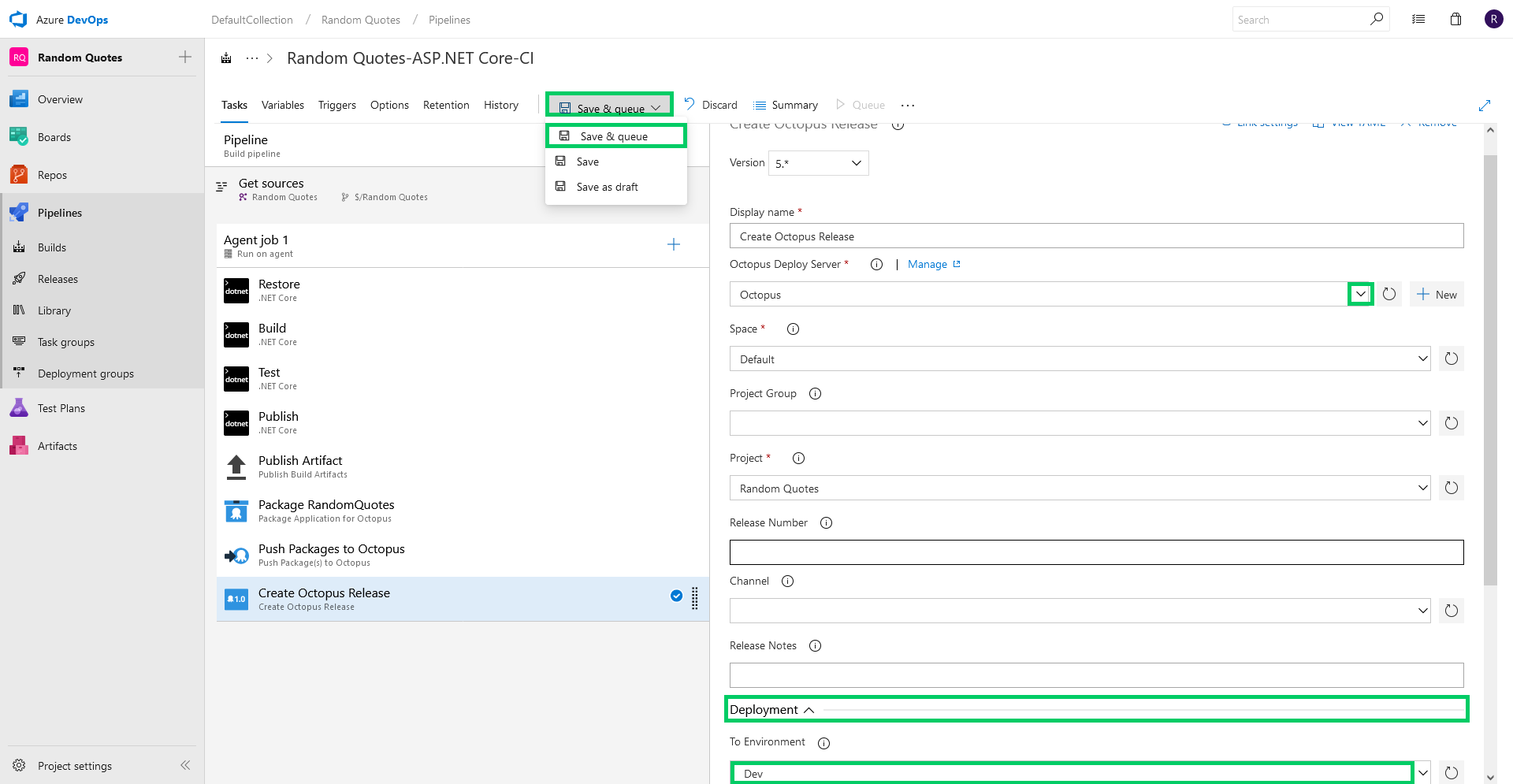Image resolution: width=1513 pixels, height=784 pixels.
Task: Click the Release Number input field
Action: (1097, 552)
